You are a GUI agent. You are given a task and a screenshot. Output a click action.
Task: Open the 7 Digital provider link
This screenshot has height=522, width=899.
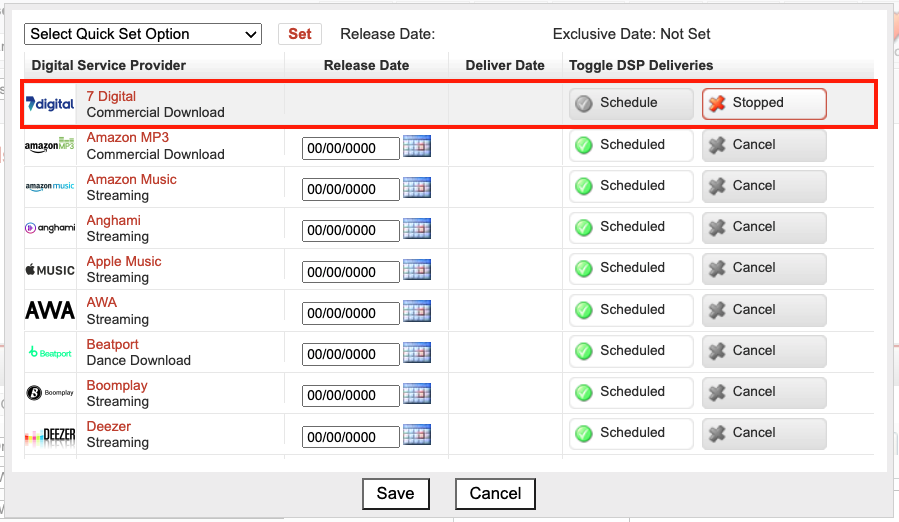(111, 96)
